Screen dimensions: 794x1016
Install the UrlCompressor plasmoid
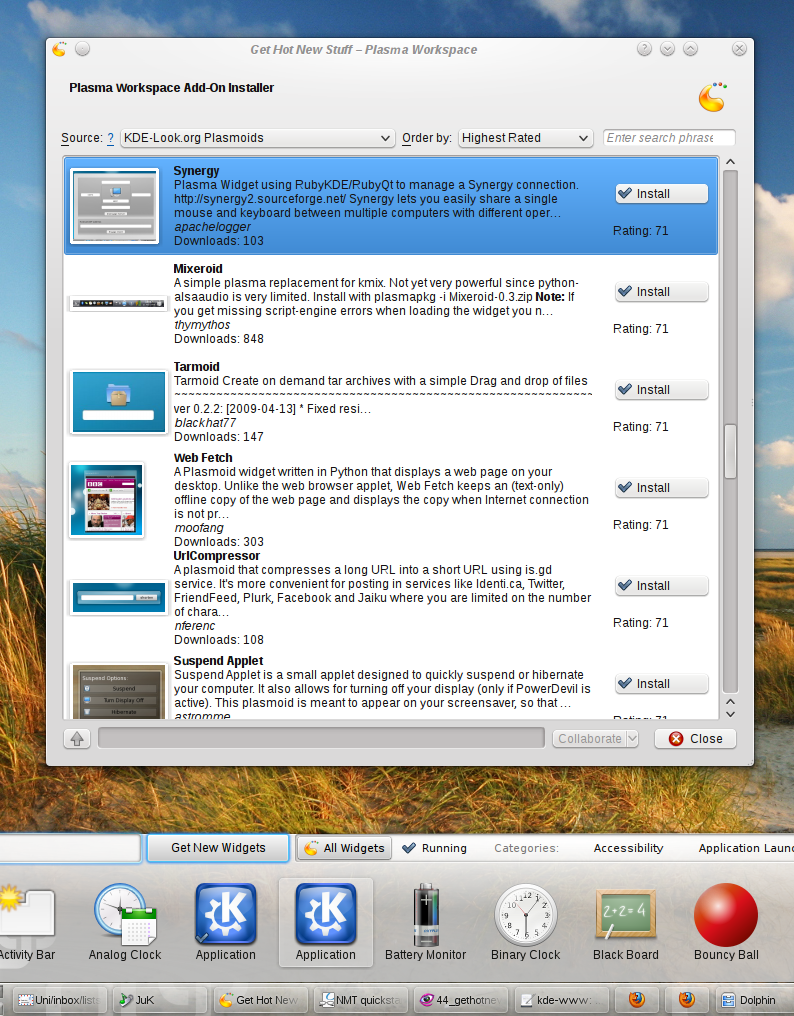[x=662, y=586]
